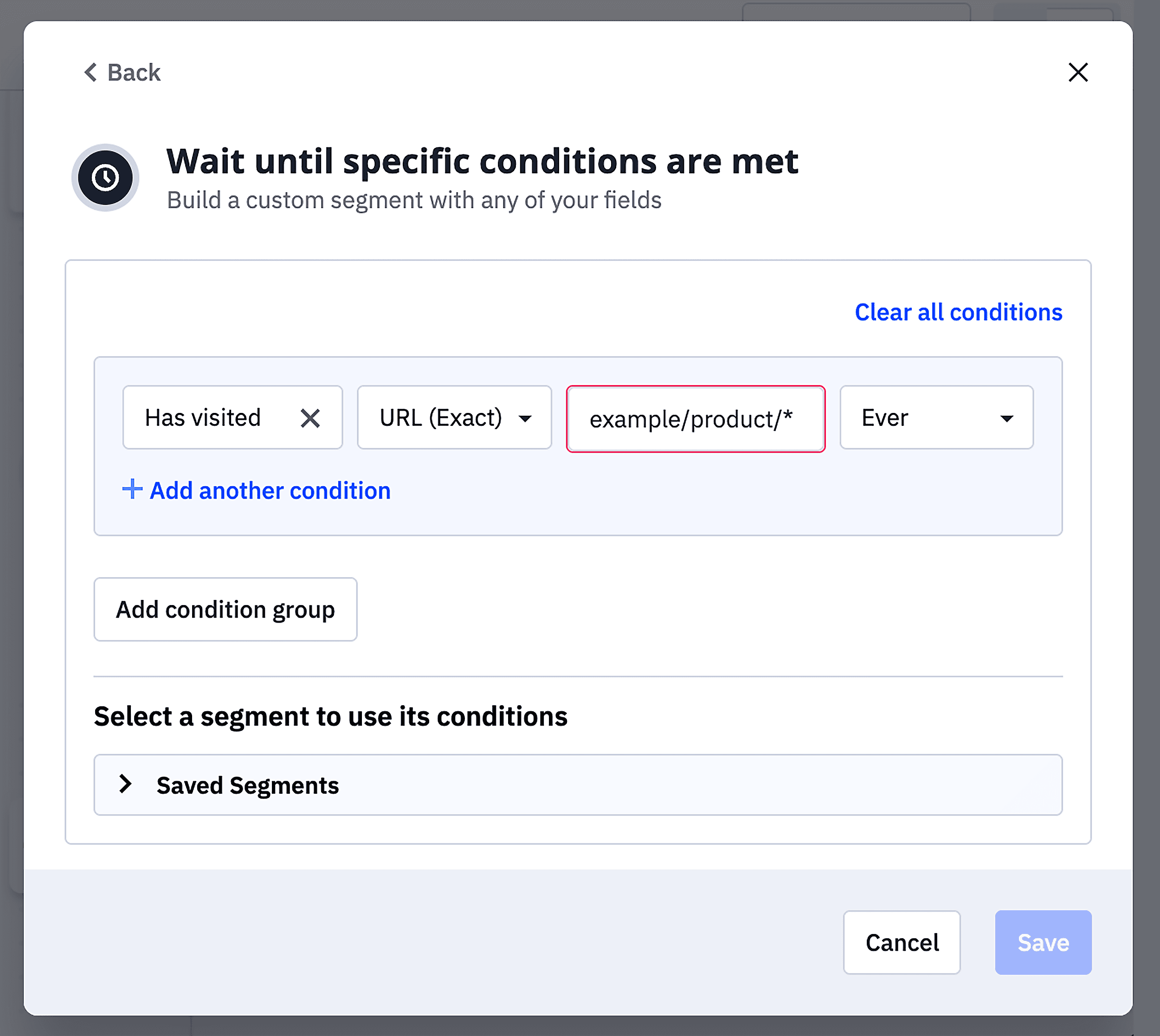Click the Back chevron arrow icon
Screen dimensions: 1160x1036
90,72
